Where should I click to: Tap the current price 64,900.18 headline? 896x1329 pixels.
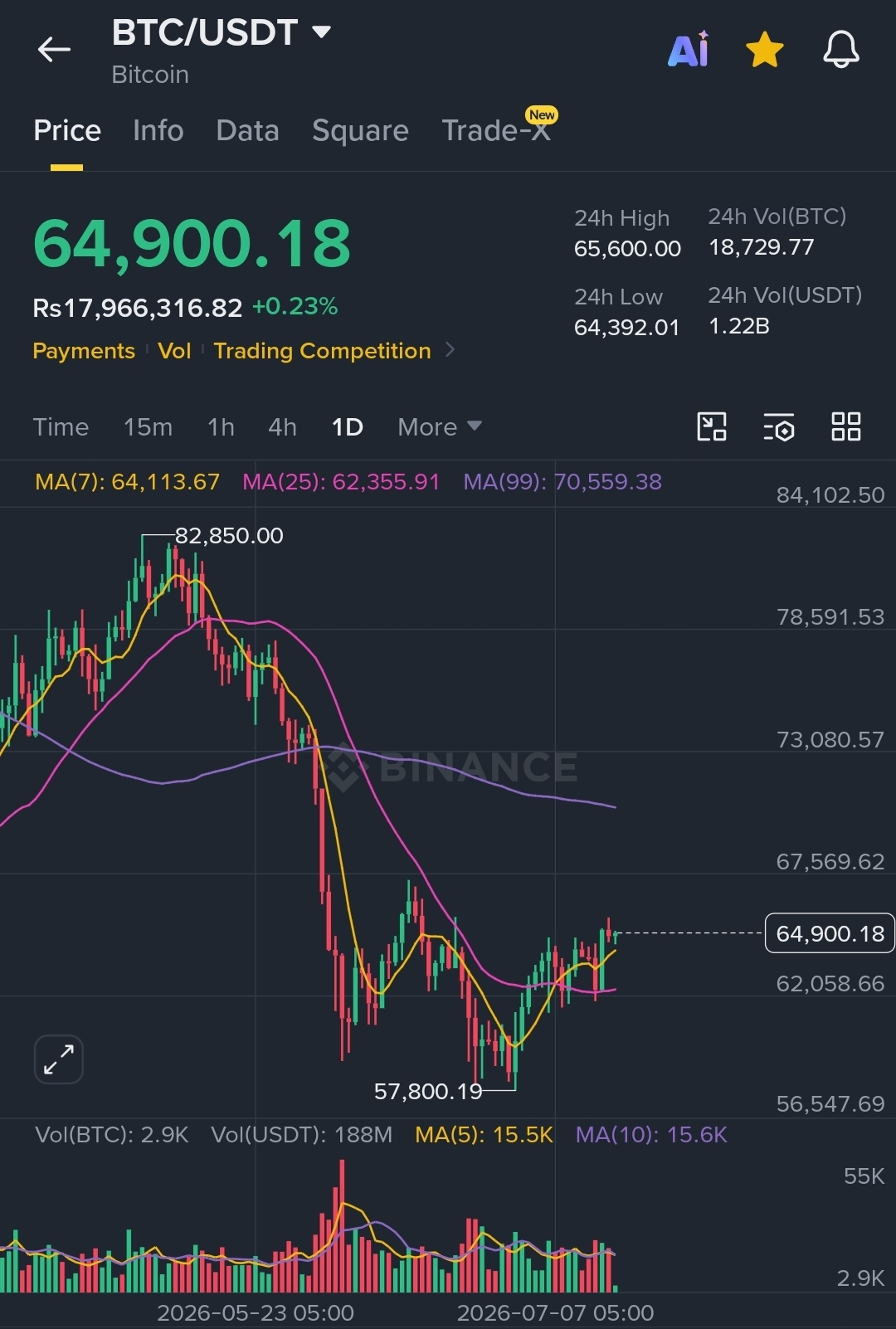pos(192,243)
